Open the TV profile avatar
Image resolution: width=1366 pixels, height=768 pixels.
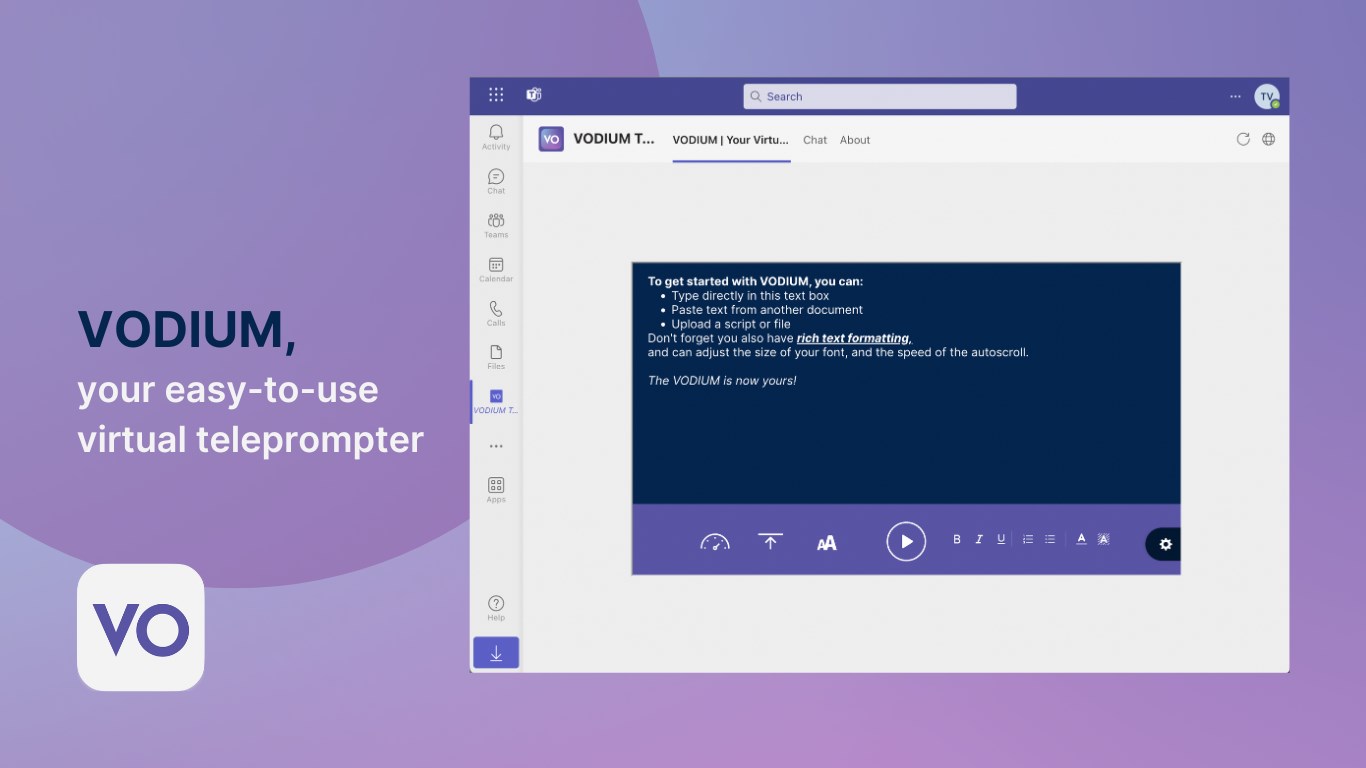pyautogui.click(x=1267, y=96)
